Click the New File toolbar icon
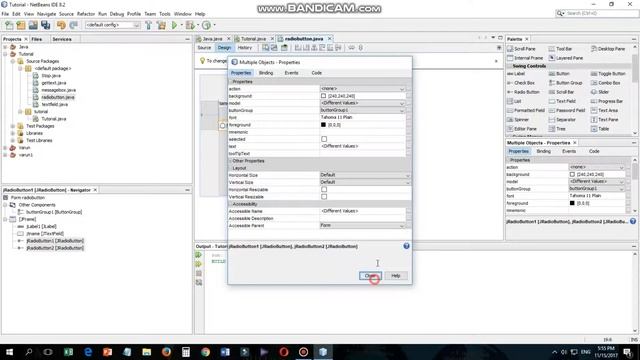 9,25
